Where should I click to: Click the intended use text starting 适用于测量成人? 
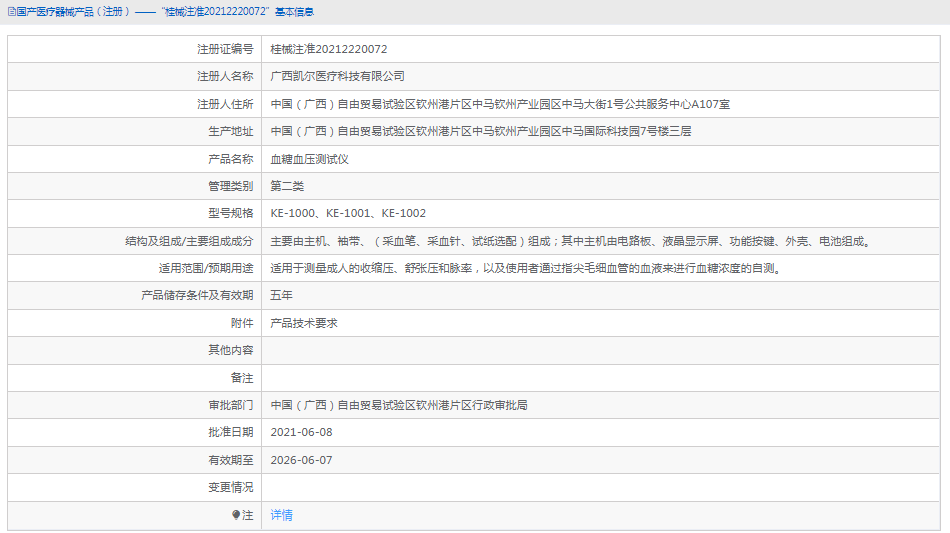tap(528, 268)
